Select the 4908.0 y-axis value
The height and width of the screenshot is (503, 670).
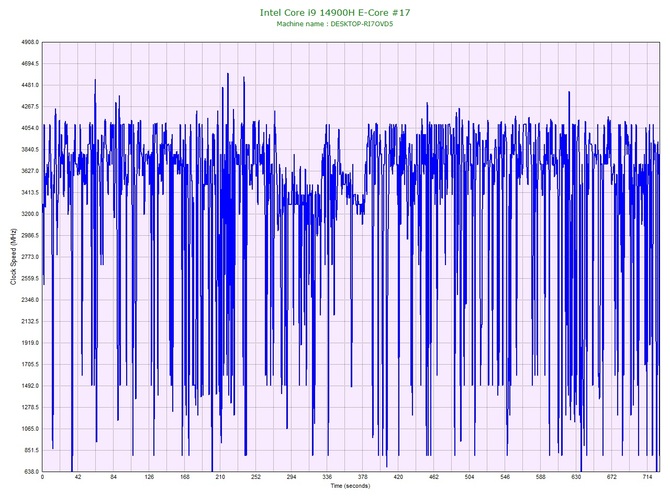pos(30,42)
